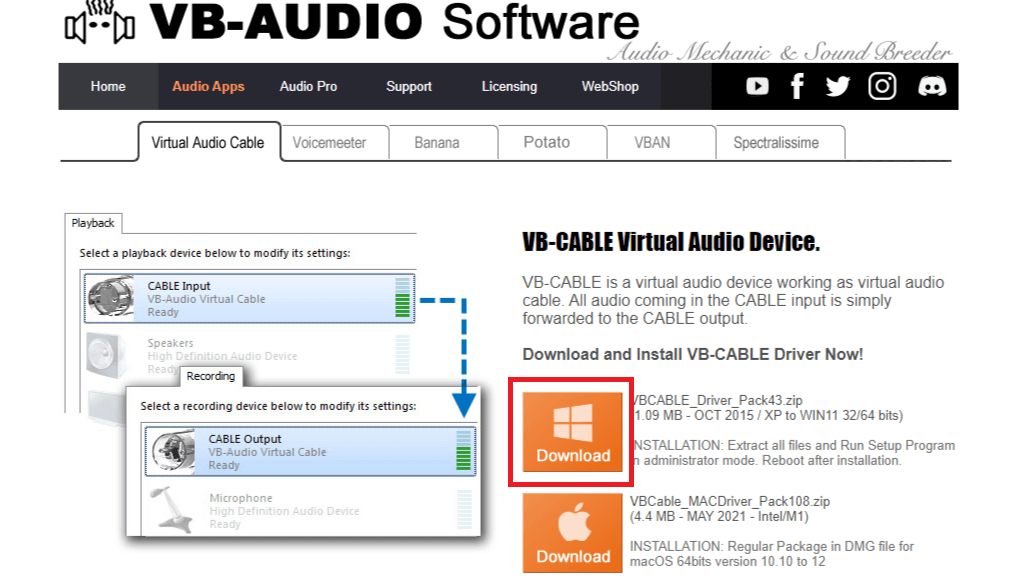Switch to the Banana tab

click(437, 143)
